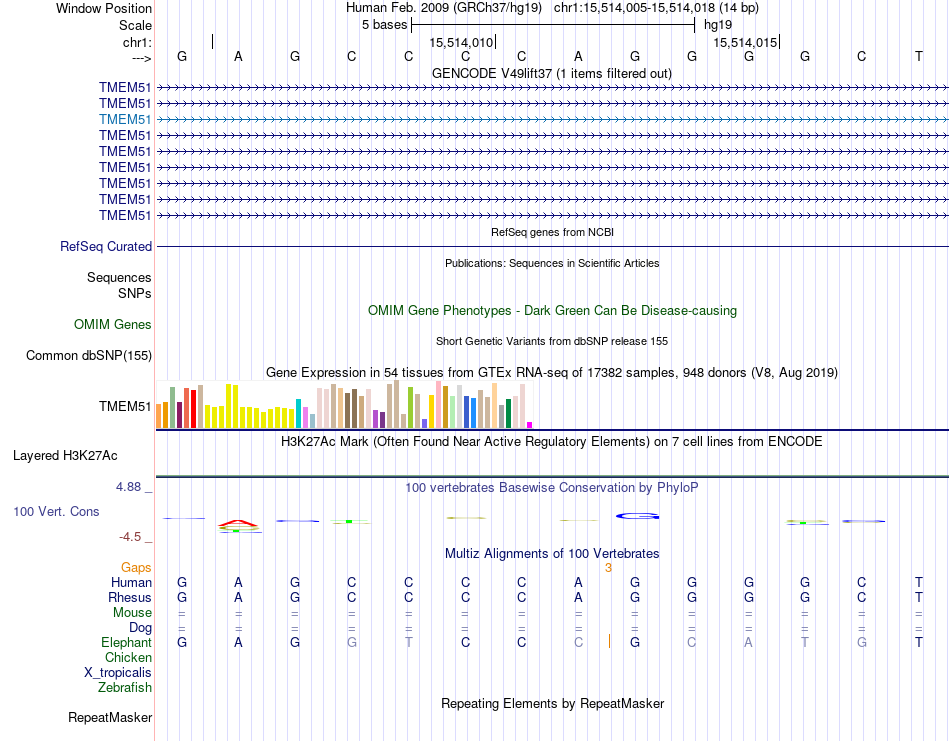The height and width of the screenshot is (741, 950).
Task: Click the chr1:15,514,005-15,514,018 (14 bp) position text
Action: [x=656, y=8]
